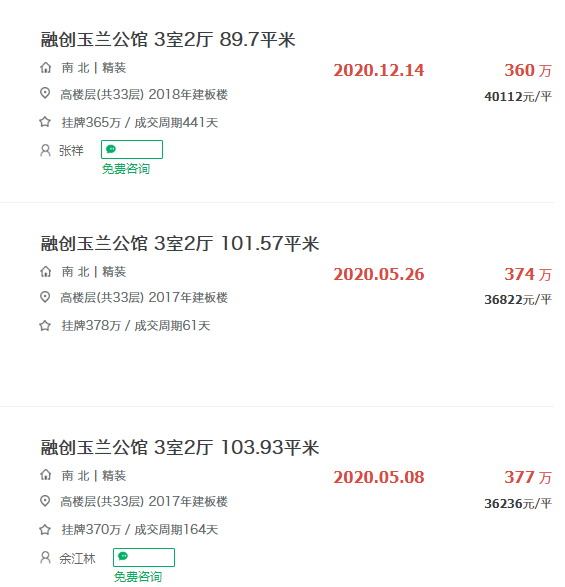
Task: Click 免费咨询 under agent 余江林
Action: 138,577
